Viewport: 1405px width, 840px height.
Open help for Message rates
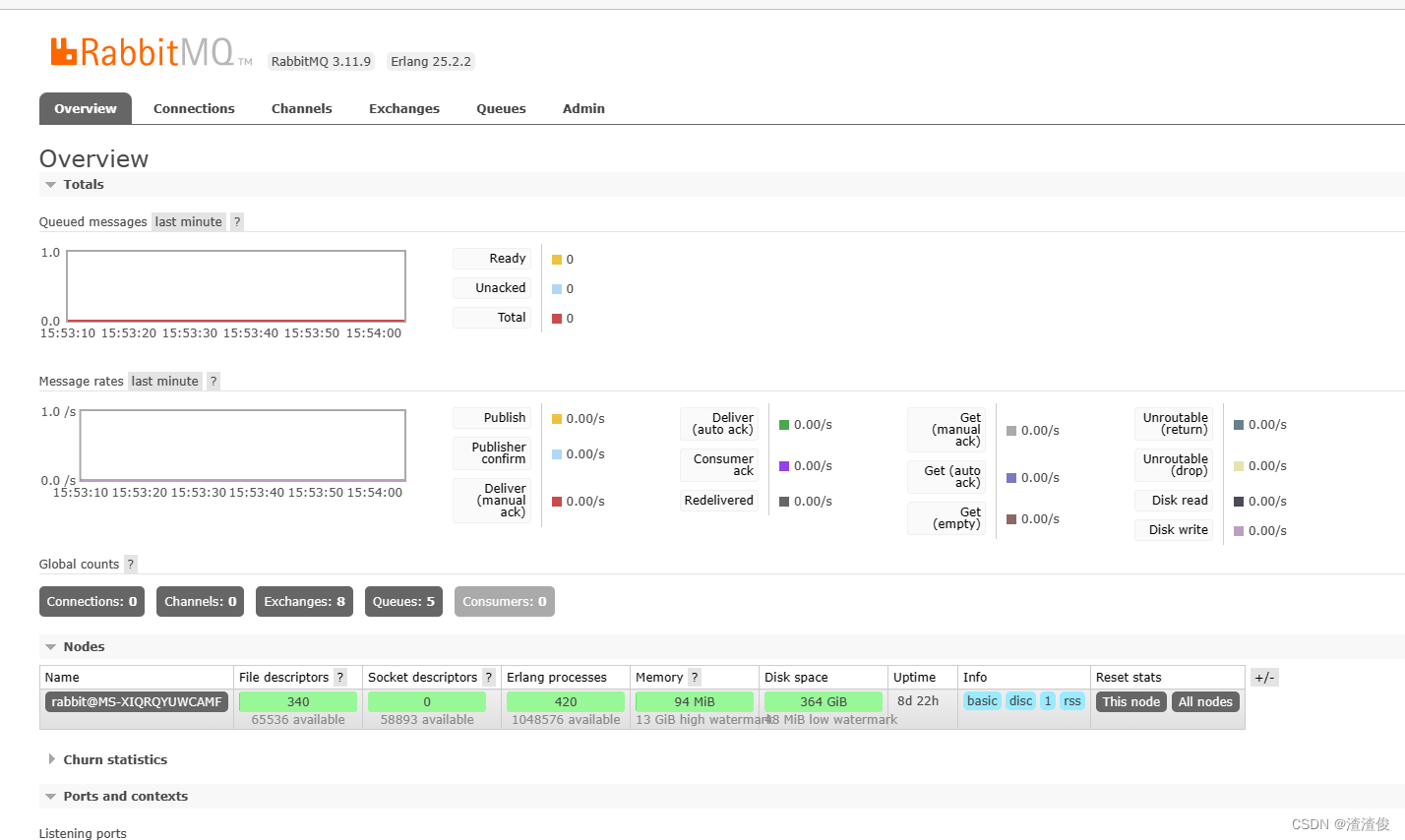(213, 382)
